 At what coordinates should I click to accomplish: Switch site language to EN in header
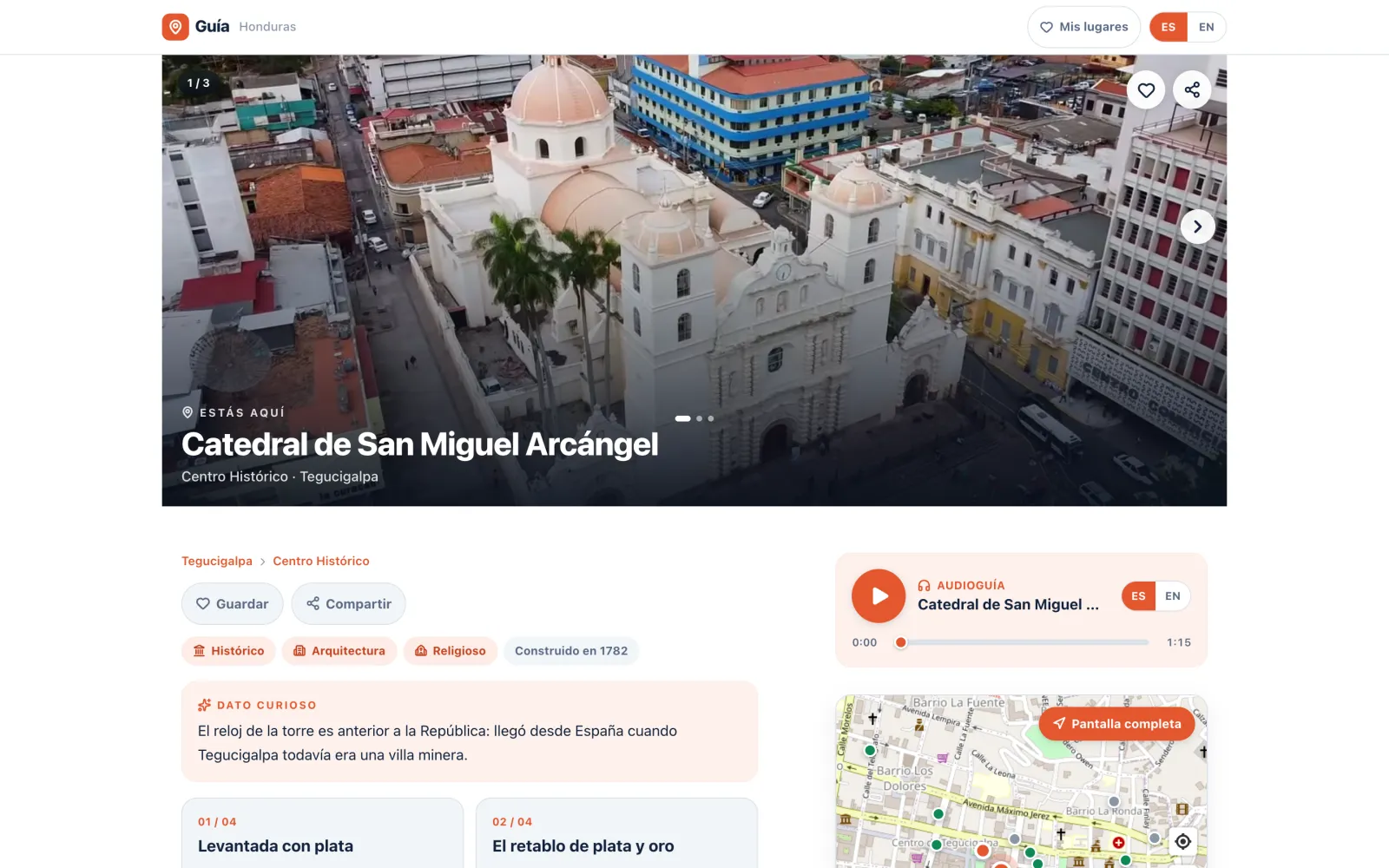point(1207,27)
